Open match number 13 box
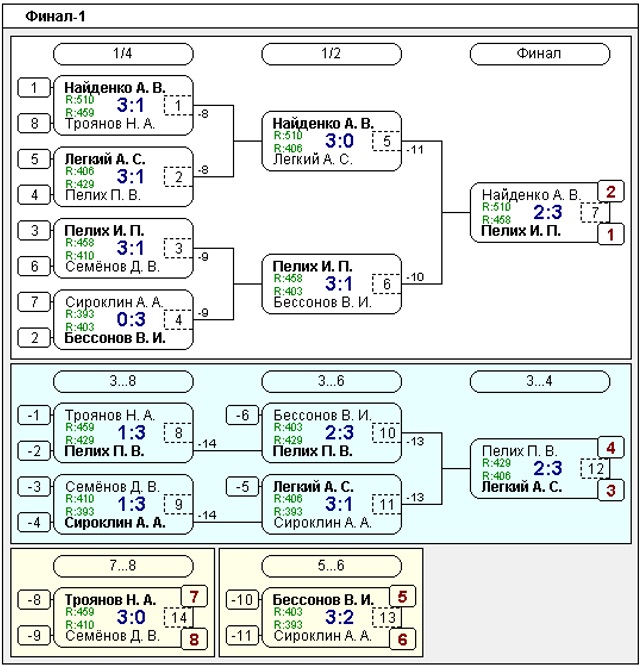This screenshot has width=641, height=667. pos(387,617)
